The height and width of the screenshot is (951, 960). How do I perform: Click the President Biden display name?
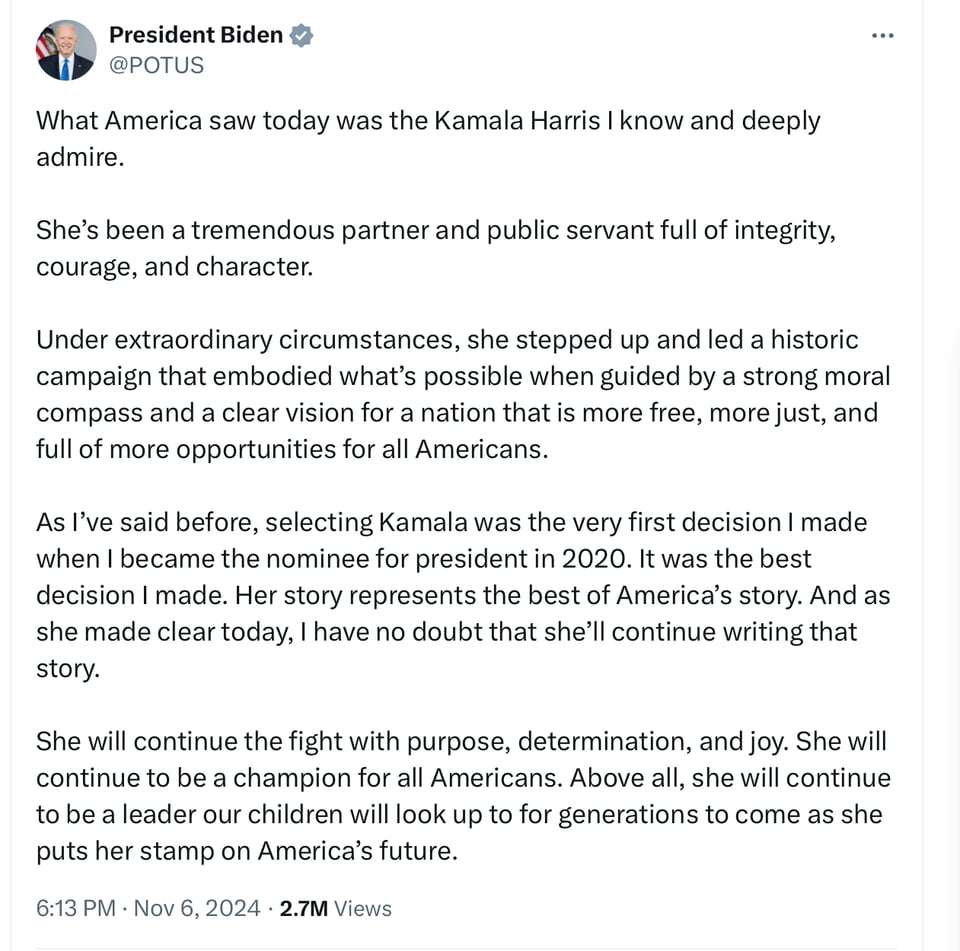tap(196, 35)
